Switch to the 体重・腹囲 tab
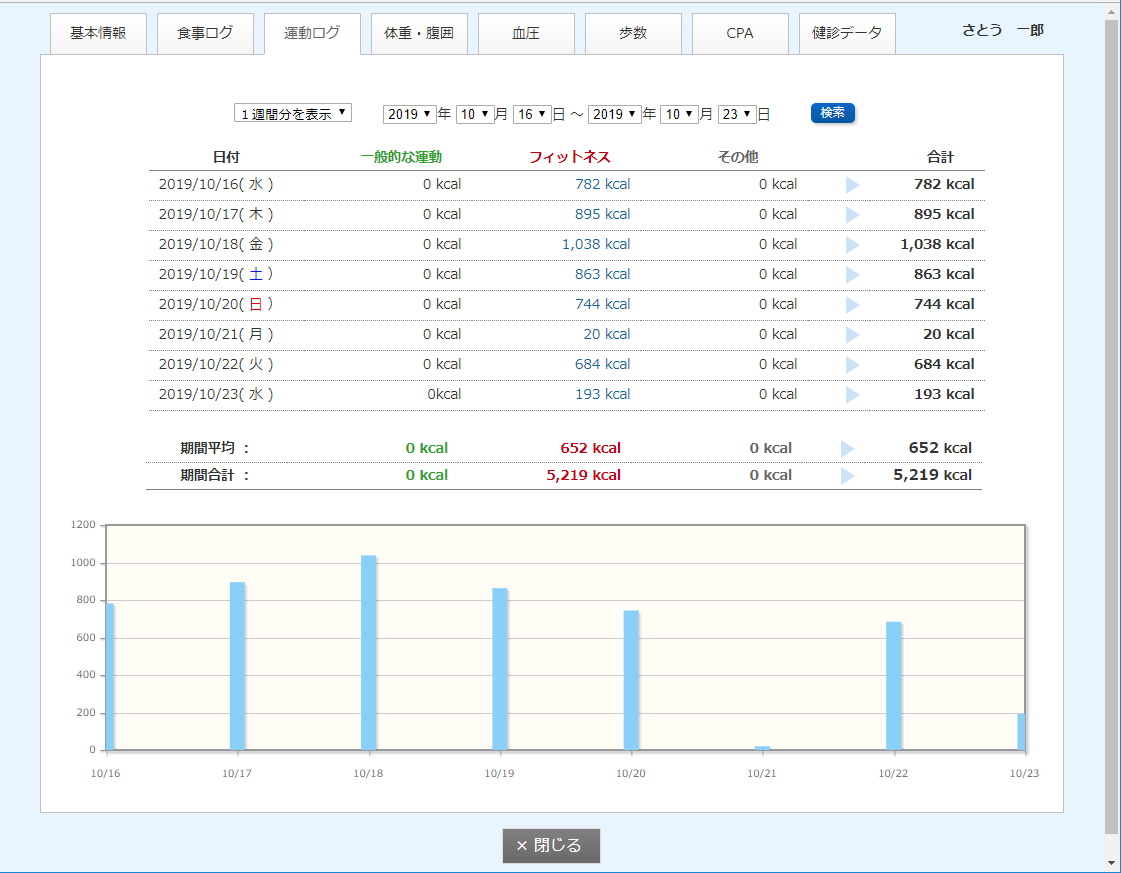Screen dimensions: 1121x873 [x=419, y=33]
